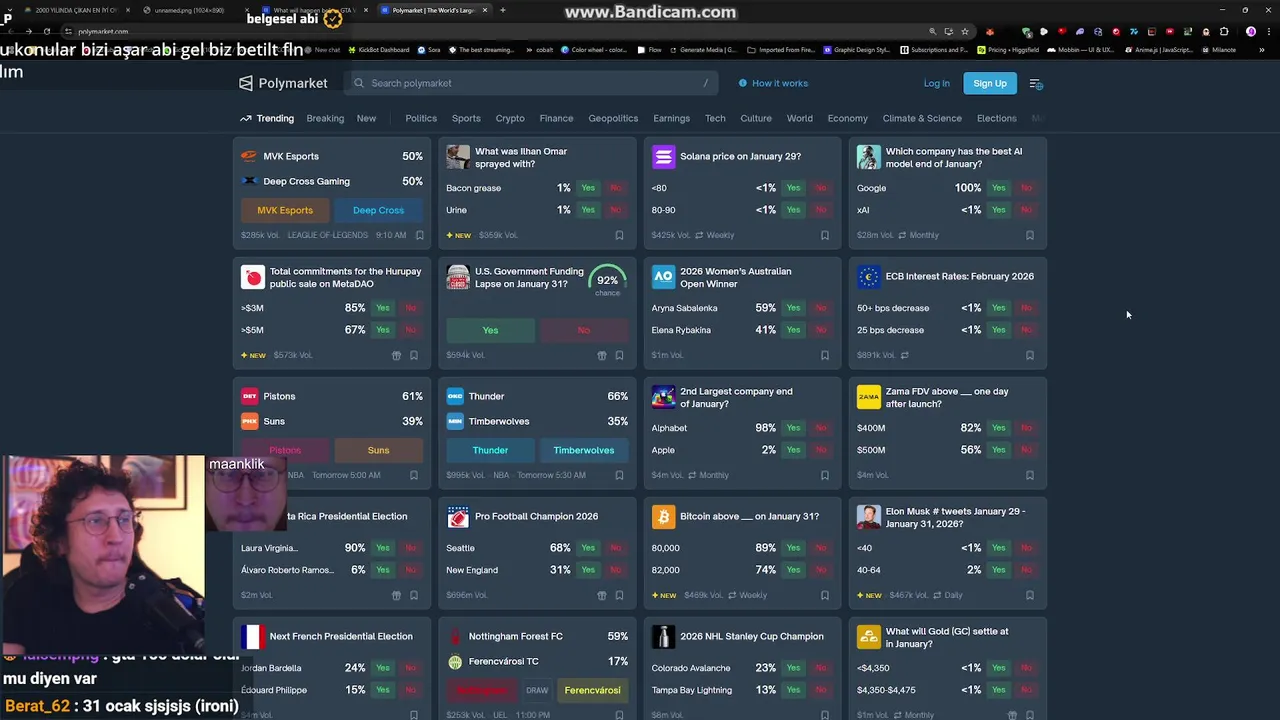
Task: Click gift icon on Pro Football card
Action: [x=601, y=595]
